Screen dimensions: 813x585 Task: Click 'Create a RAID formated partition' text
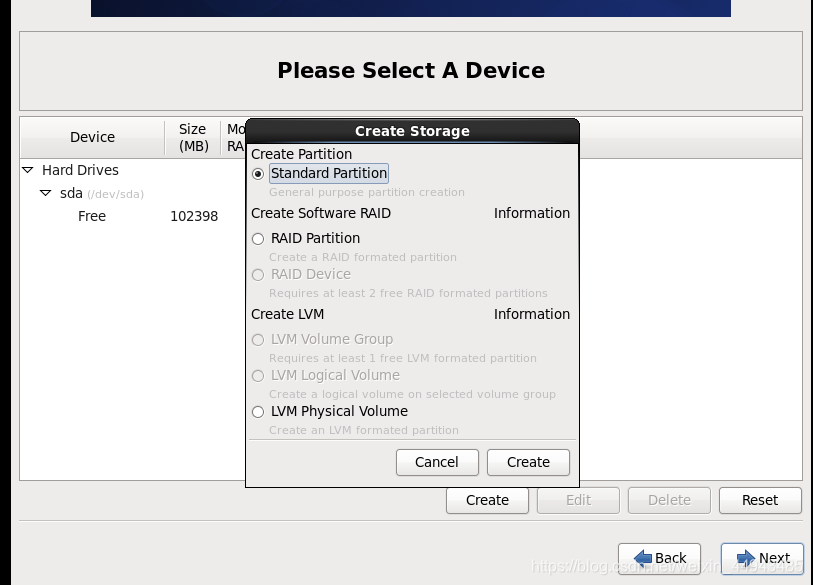point(363,257)
